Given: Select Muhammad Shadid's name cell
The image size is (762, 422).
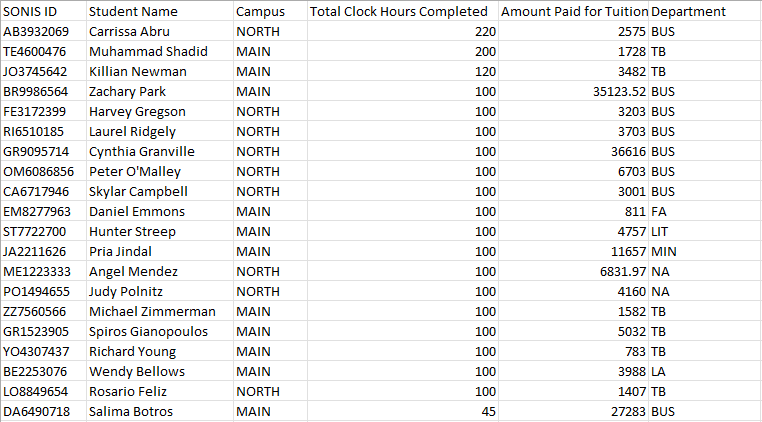Looking at the screenshot, I should point(134,52).
